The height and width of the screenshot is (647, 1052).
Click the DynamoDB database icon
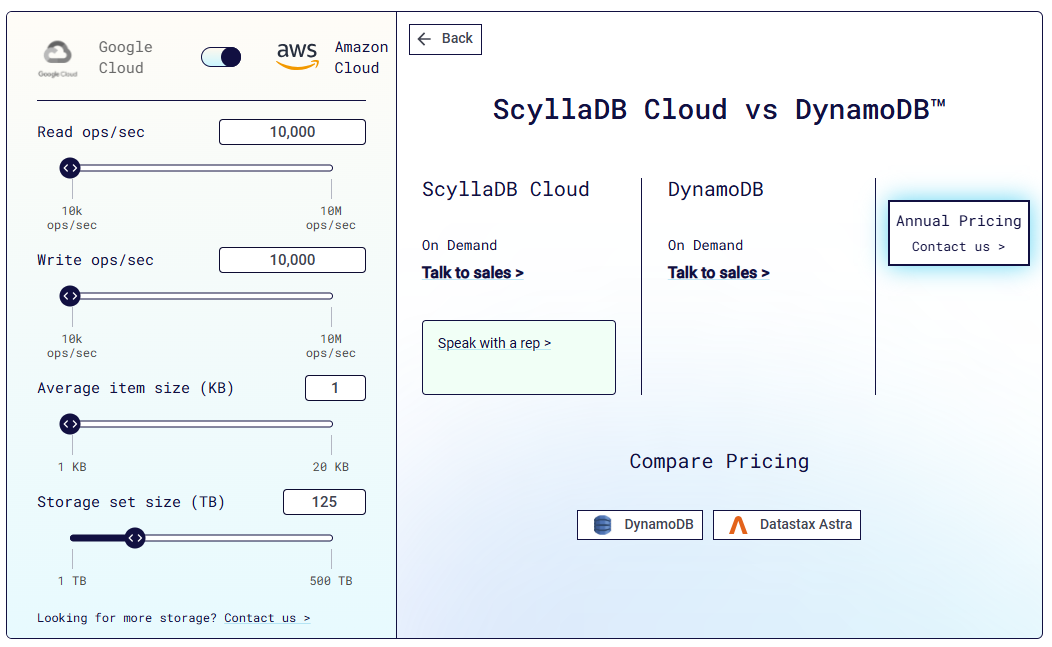point(602,525)
